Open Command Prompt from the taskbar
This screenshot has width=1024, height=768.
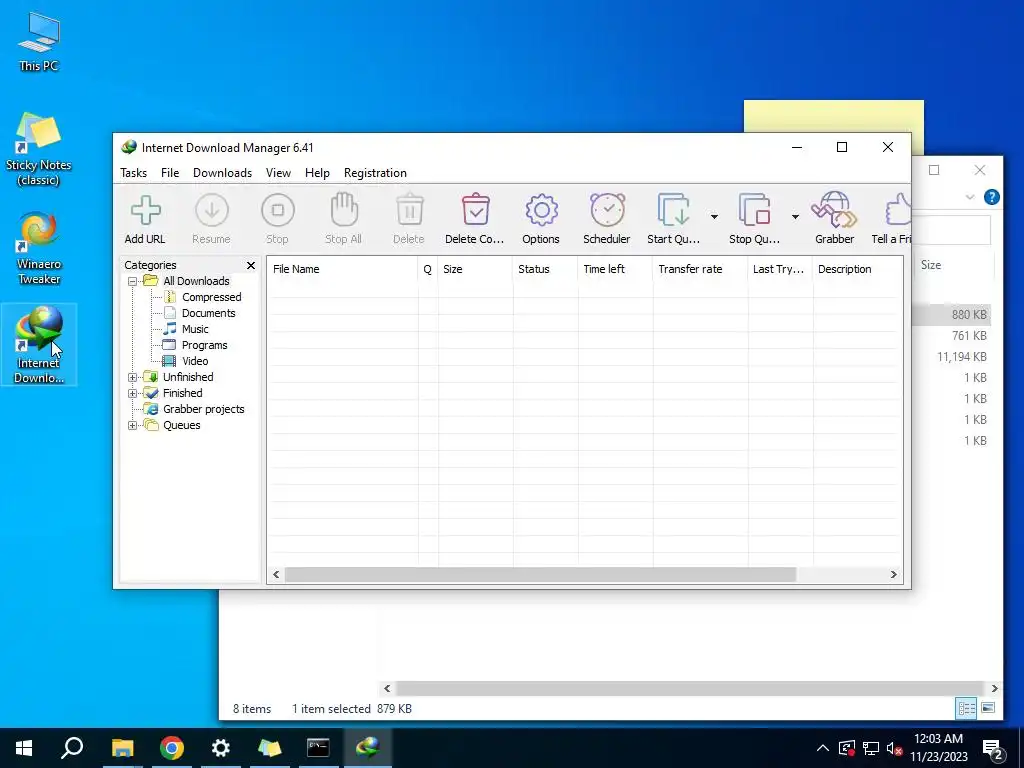[318, 748]
